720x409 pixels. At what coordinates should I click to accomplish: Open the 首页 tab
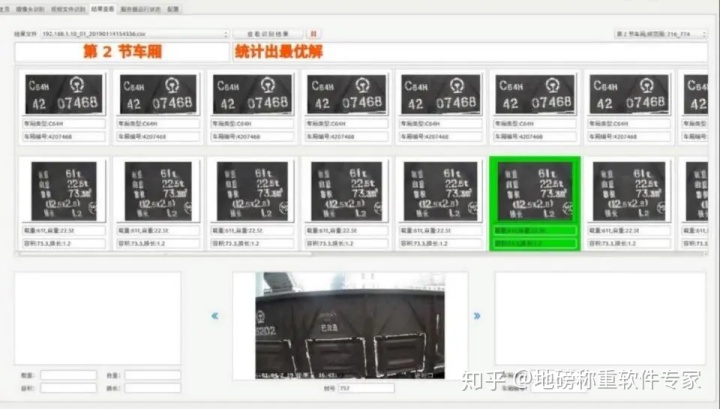pyautogui.click(x=5, y=9)
